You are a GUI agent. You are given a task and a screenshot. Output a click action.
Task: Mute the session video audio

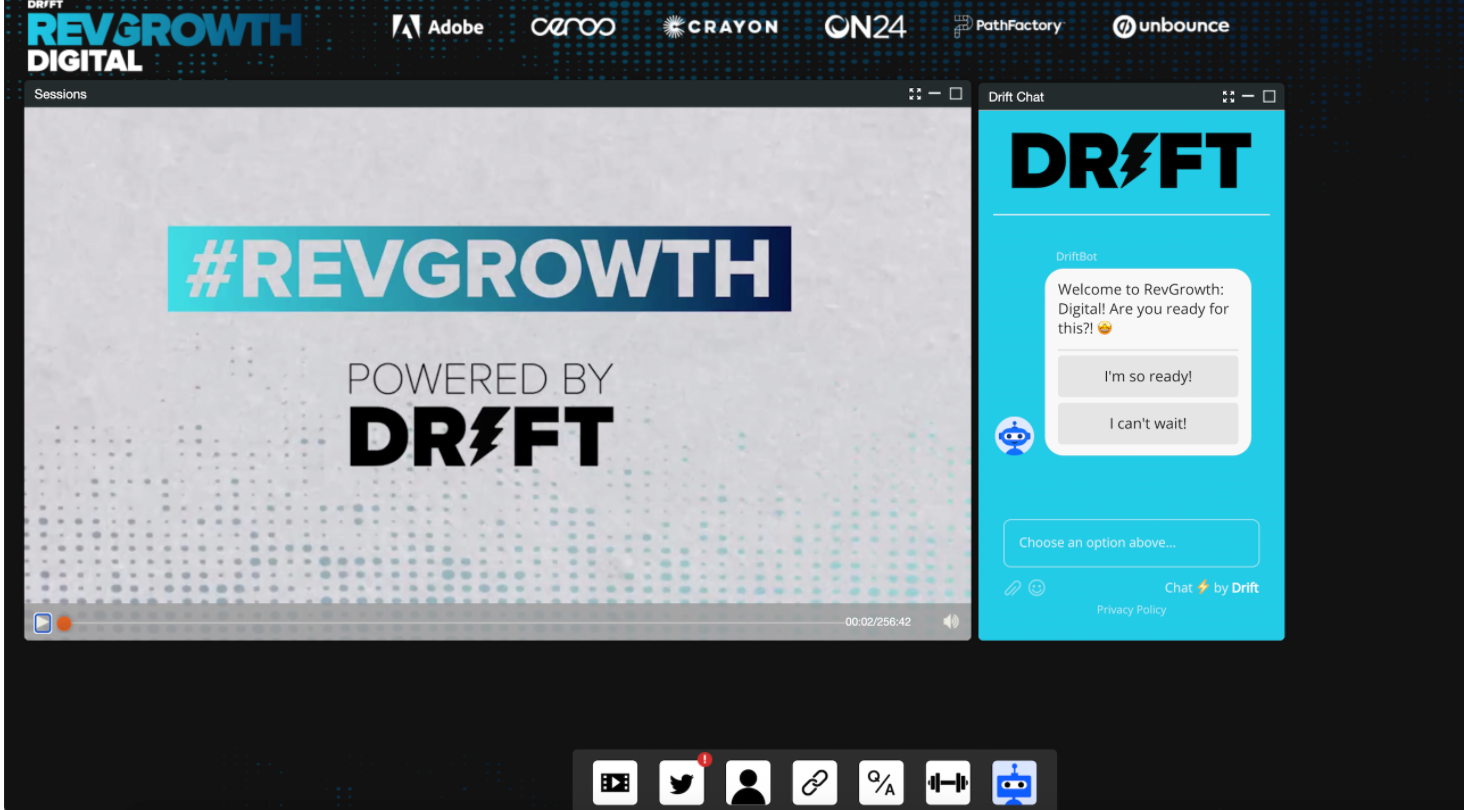coord(949,621)
